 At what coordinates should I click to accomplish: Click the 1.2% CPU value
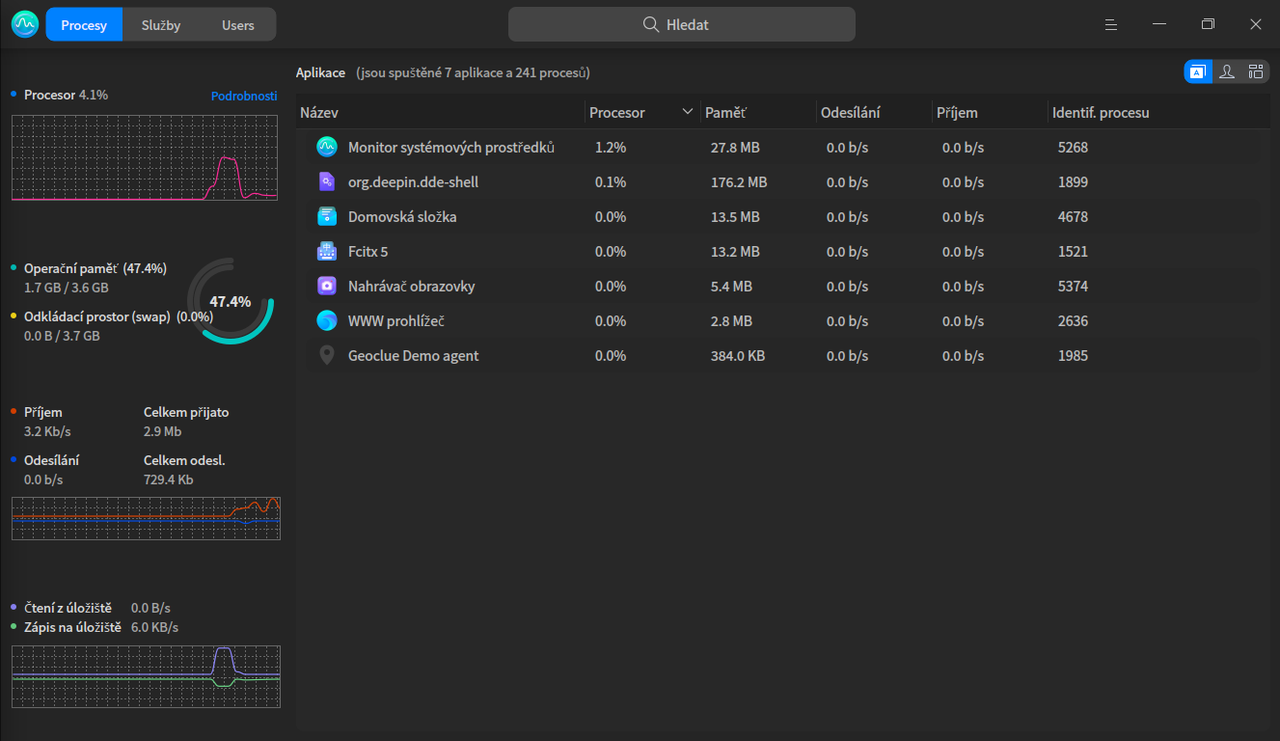tap(610, 147)
